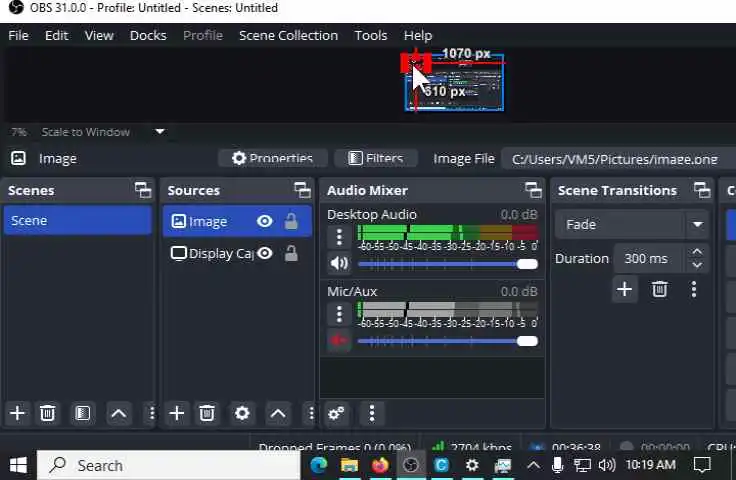This screenshot has height=480, width=736.
Task: Open transition properties three-dot menu
Action: point(694,289)
